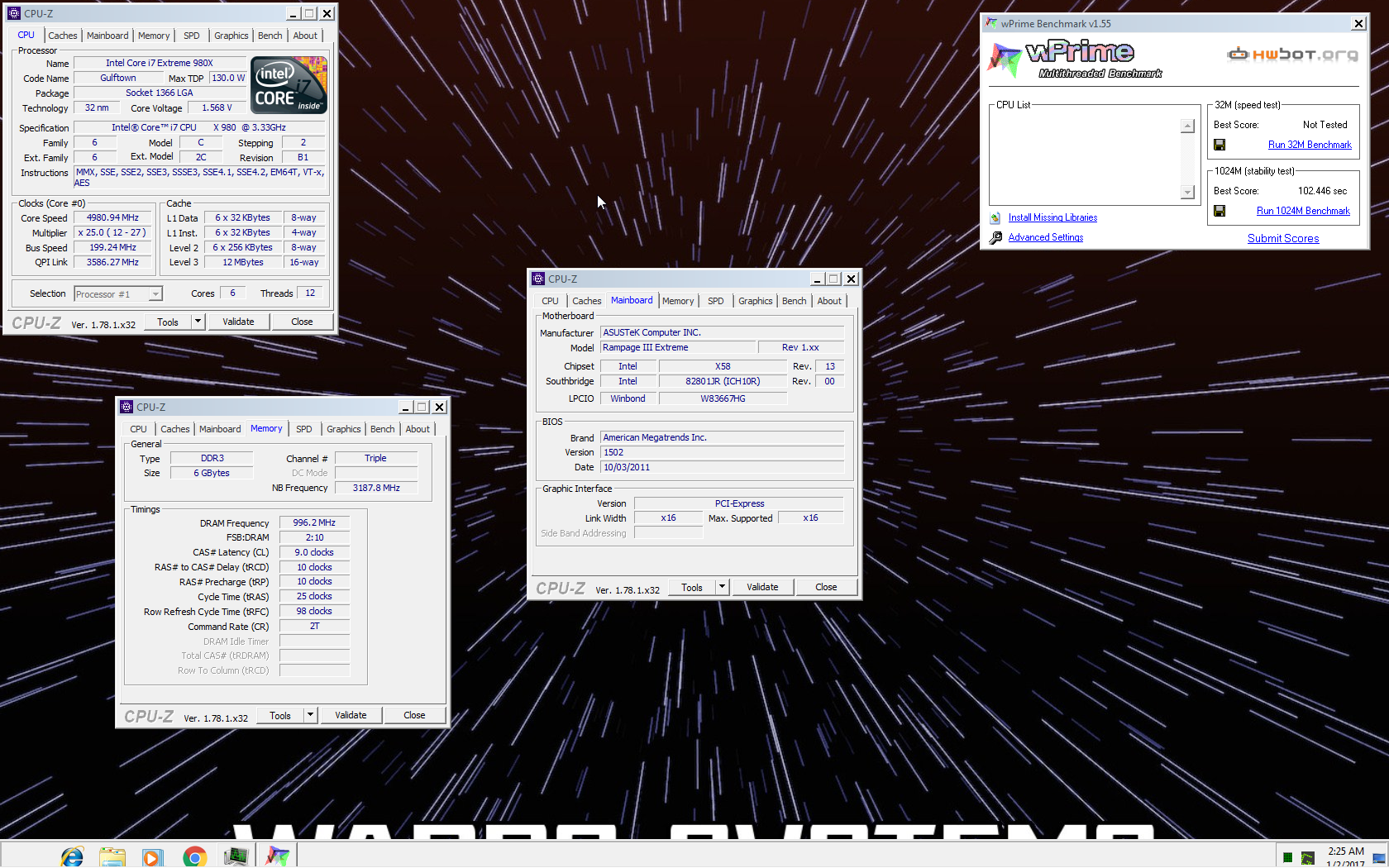Click save icon beside 1024M best score
Viewport: 1389px width, 868px height.
pyautogui.click(x=1220, y=211)
